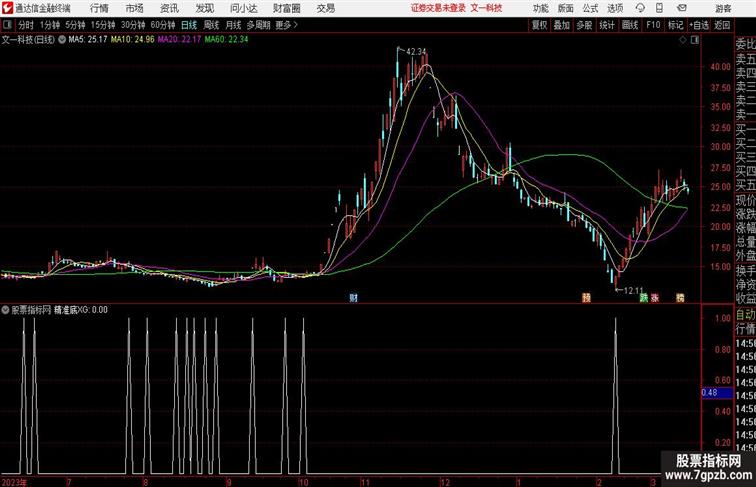Image resolution: width=756 pixels, height=487 pixels.
Task: Click the 股票指标网 indicator name
Action: pos(31,310)
